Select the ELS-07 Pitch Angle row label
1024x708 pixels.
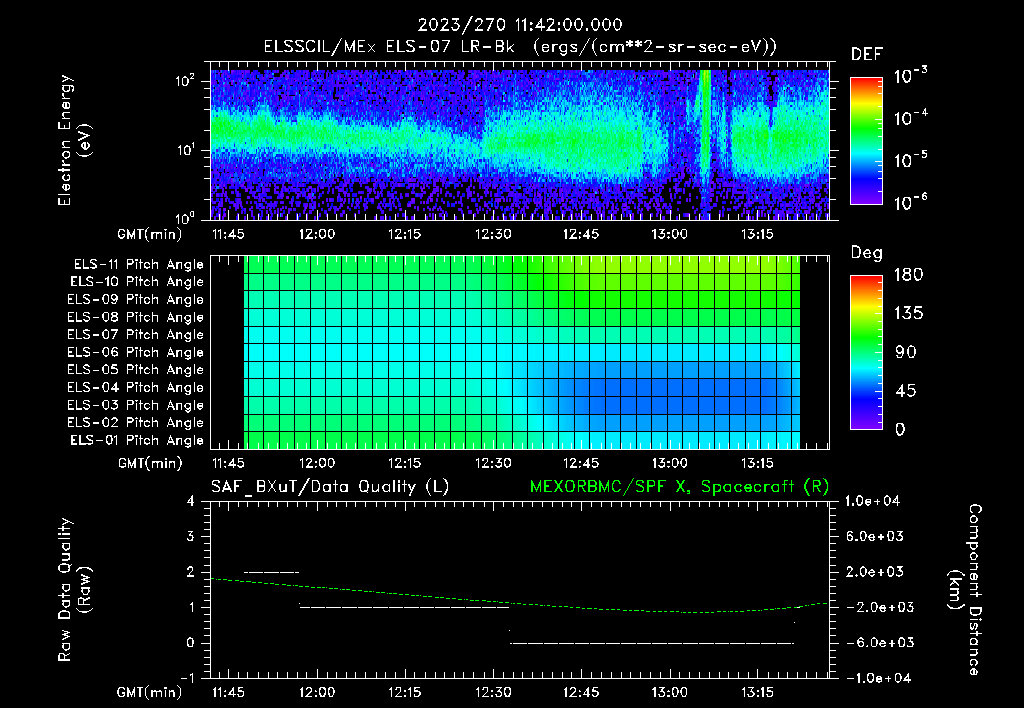(136, 334)
